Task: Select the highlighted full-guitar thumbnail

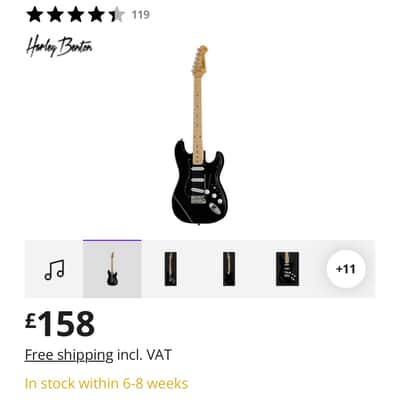Action: (x=112, y=269)
